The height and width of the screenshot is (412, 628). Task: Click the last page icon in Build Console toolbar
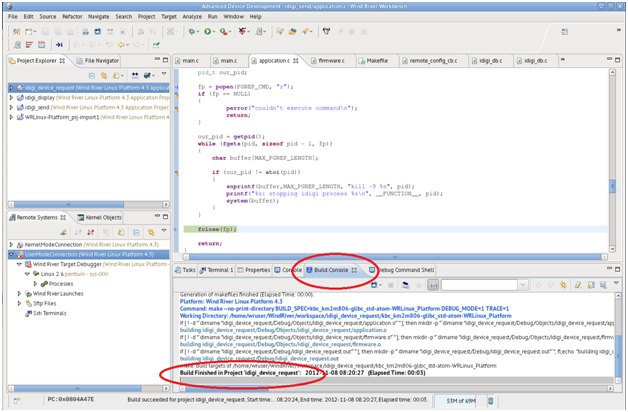603,285
